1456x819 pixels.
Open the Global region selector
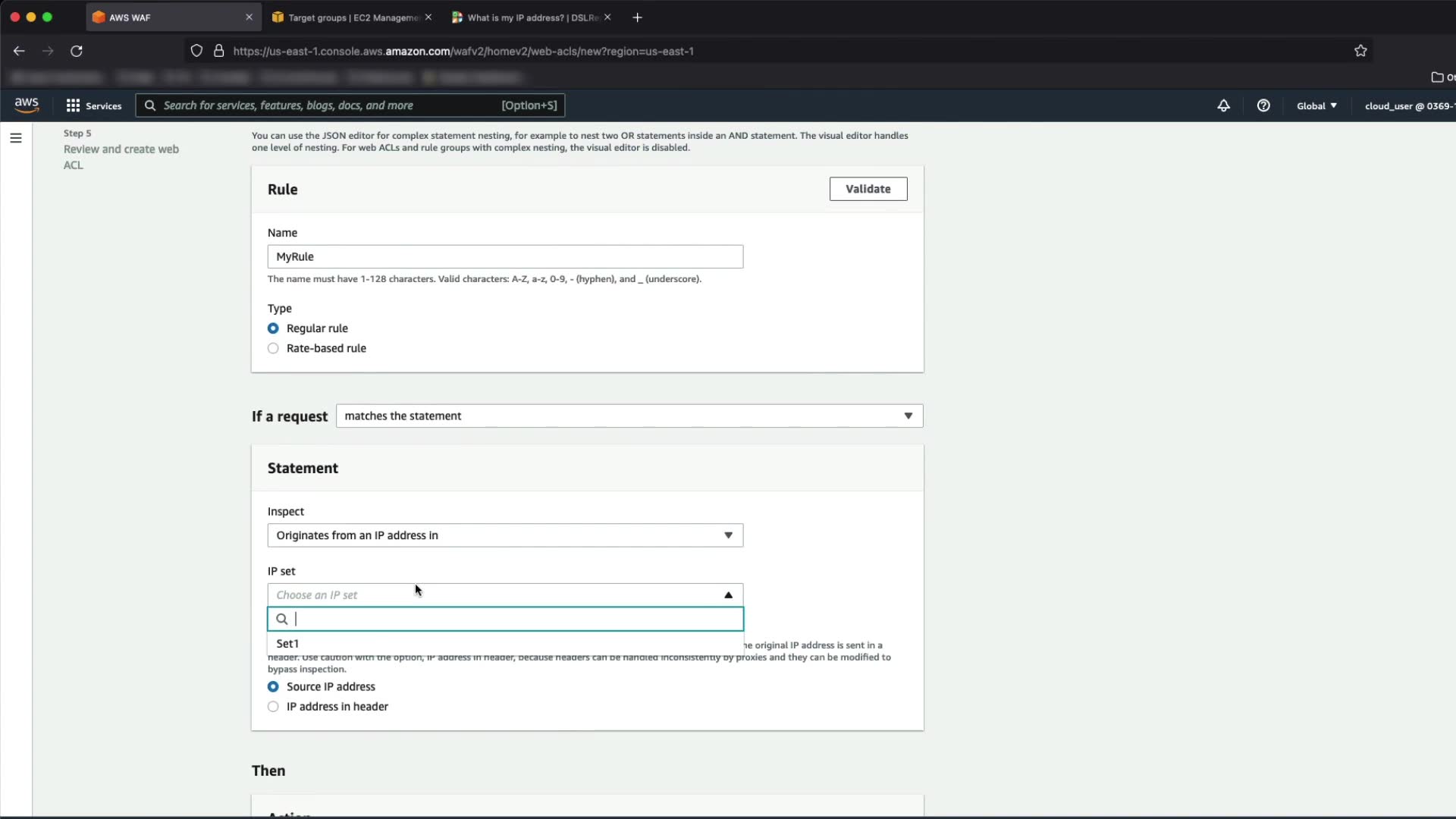pyautogui.click(x=1316, y=105)
